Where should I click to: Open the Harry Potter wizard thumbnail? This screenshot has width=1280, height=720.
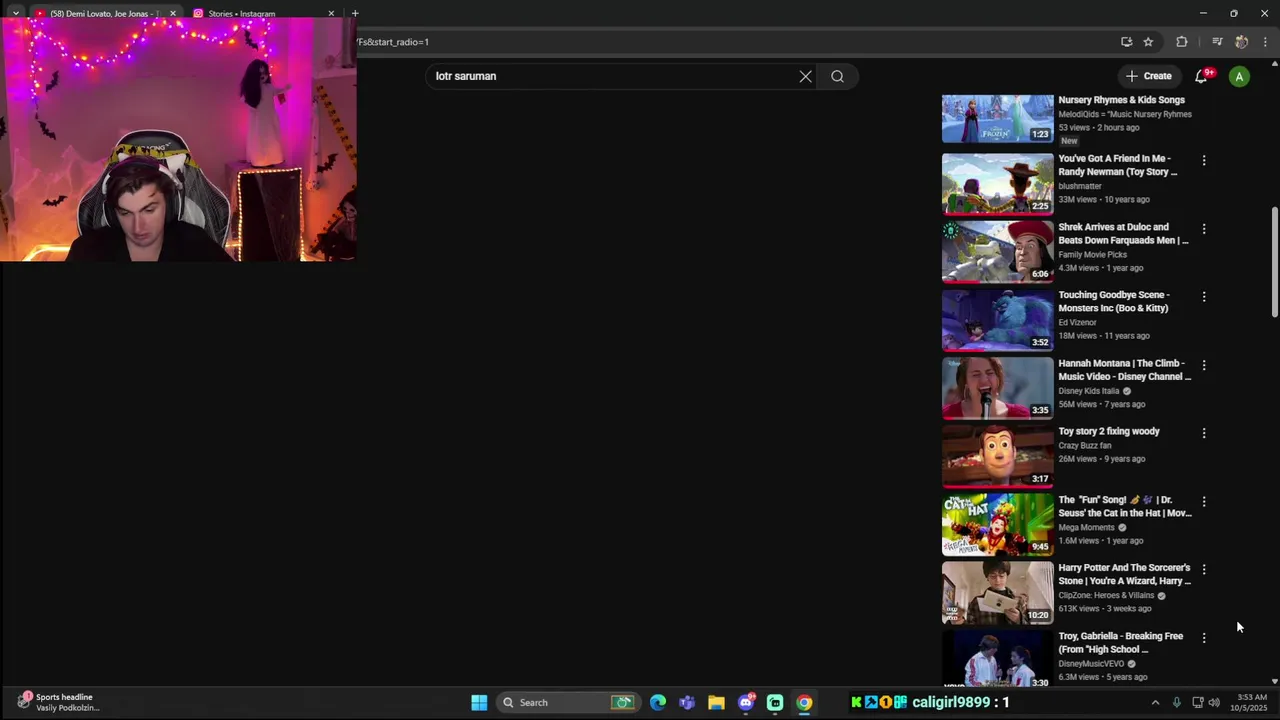[997, 593]
